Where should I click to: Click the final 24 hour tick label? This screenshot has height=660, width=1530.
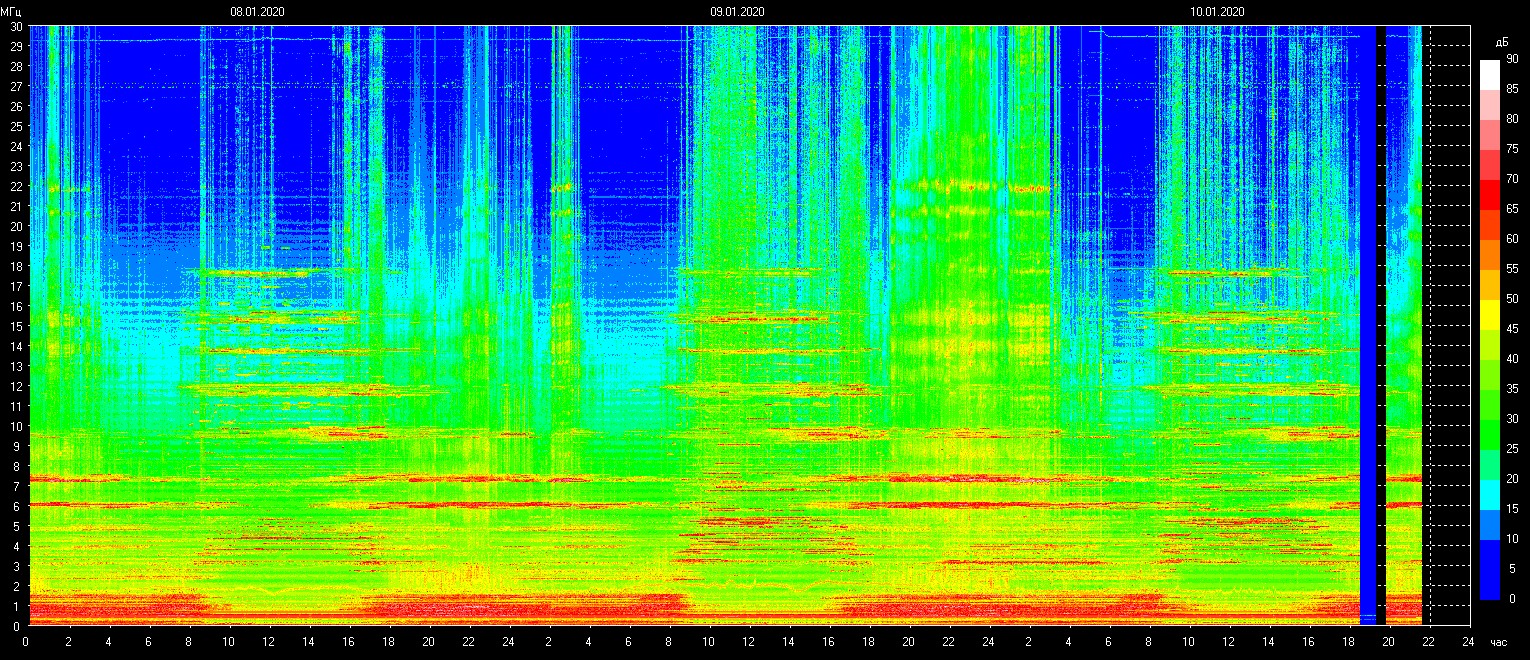tap(1467, 642)
